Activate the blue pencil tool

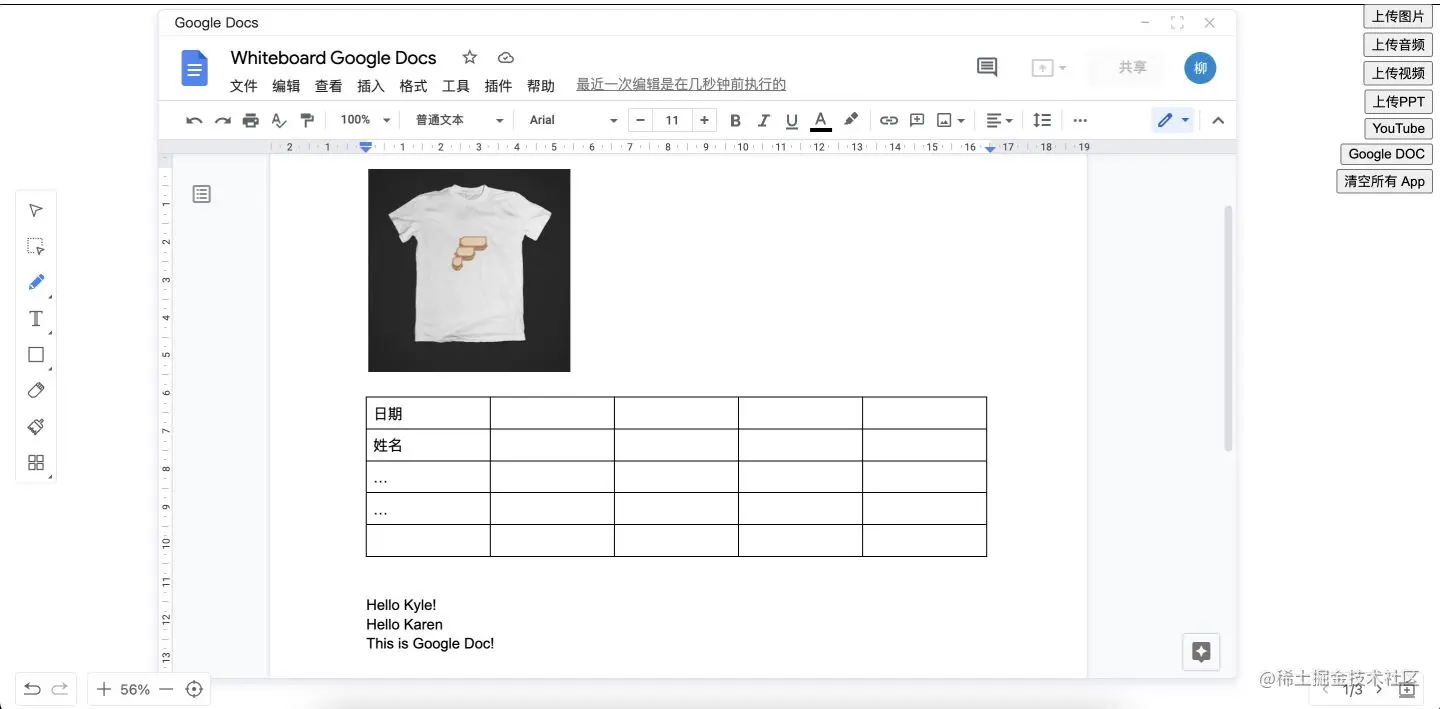click(x=36, y=282)
